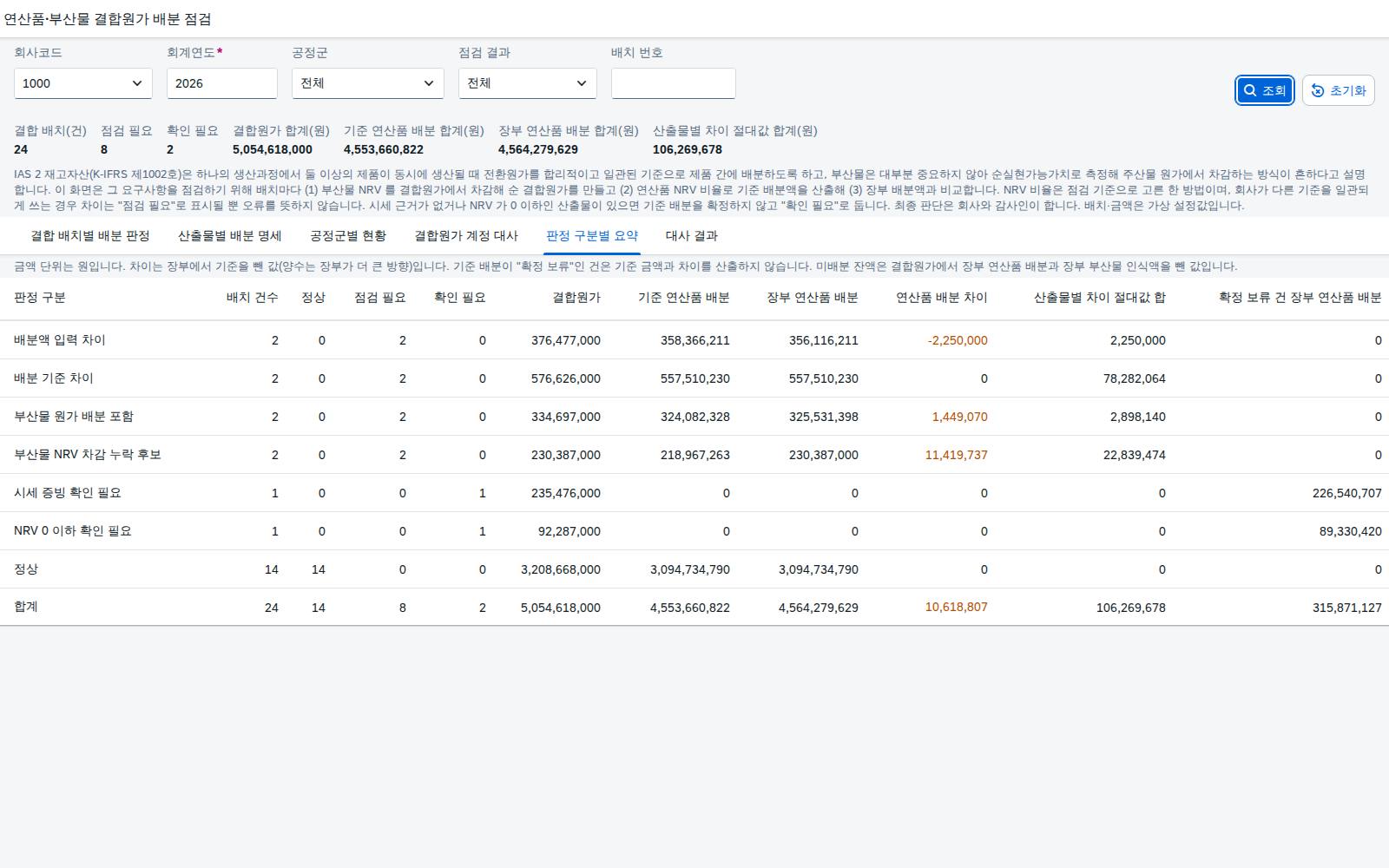Click the 장부 연산품 배분 column header
Image resolution: width=1389 pixels, height=868 pixels.
pyautogui.click(x=813, y=298)
